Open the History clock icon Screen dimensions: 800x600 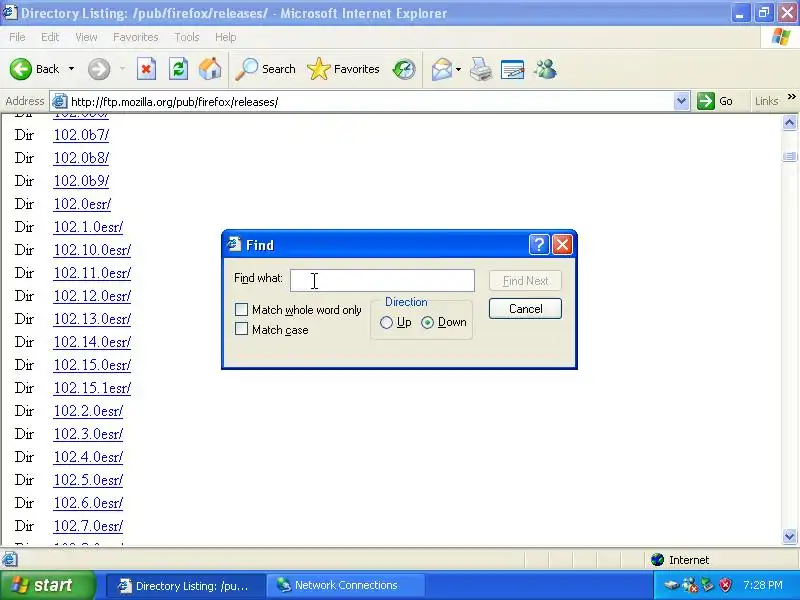pos(404,69)
